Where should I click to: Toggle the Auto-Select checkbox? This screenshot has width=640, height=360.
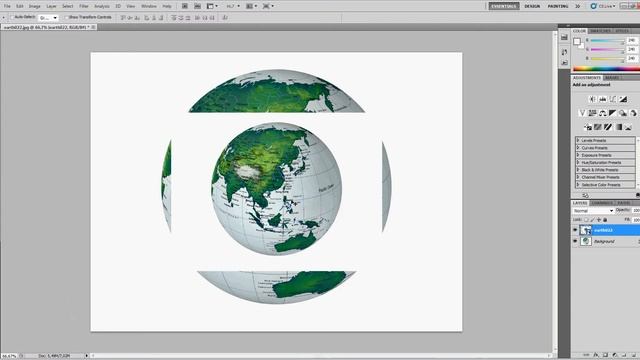click(x=12, y=17)
